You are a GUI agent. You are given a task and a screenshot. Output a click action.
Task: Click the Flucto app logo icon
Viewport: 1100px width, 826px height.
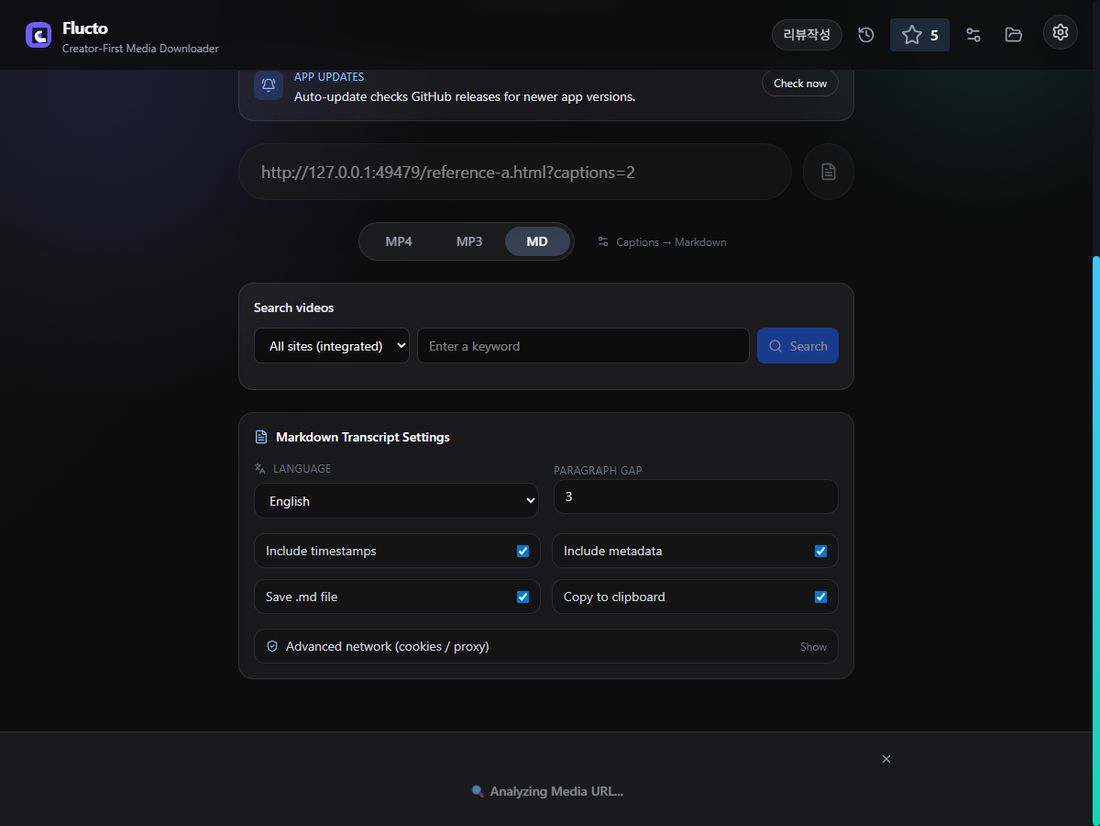[x=39, y=34]
